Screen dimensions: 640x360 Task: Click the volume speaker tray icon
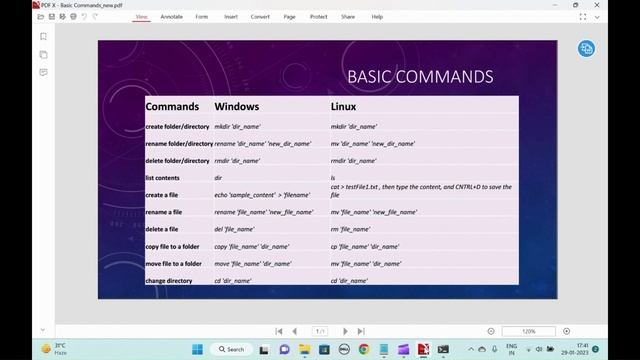coord(539,349)
